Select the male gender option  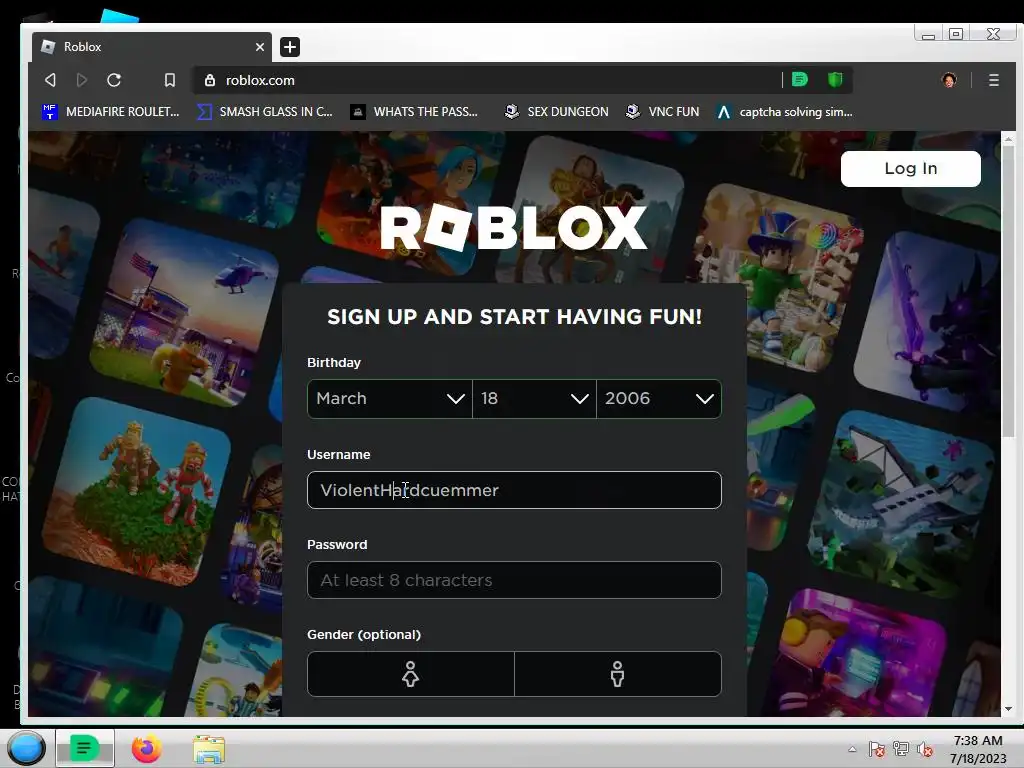618,674
